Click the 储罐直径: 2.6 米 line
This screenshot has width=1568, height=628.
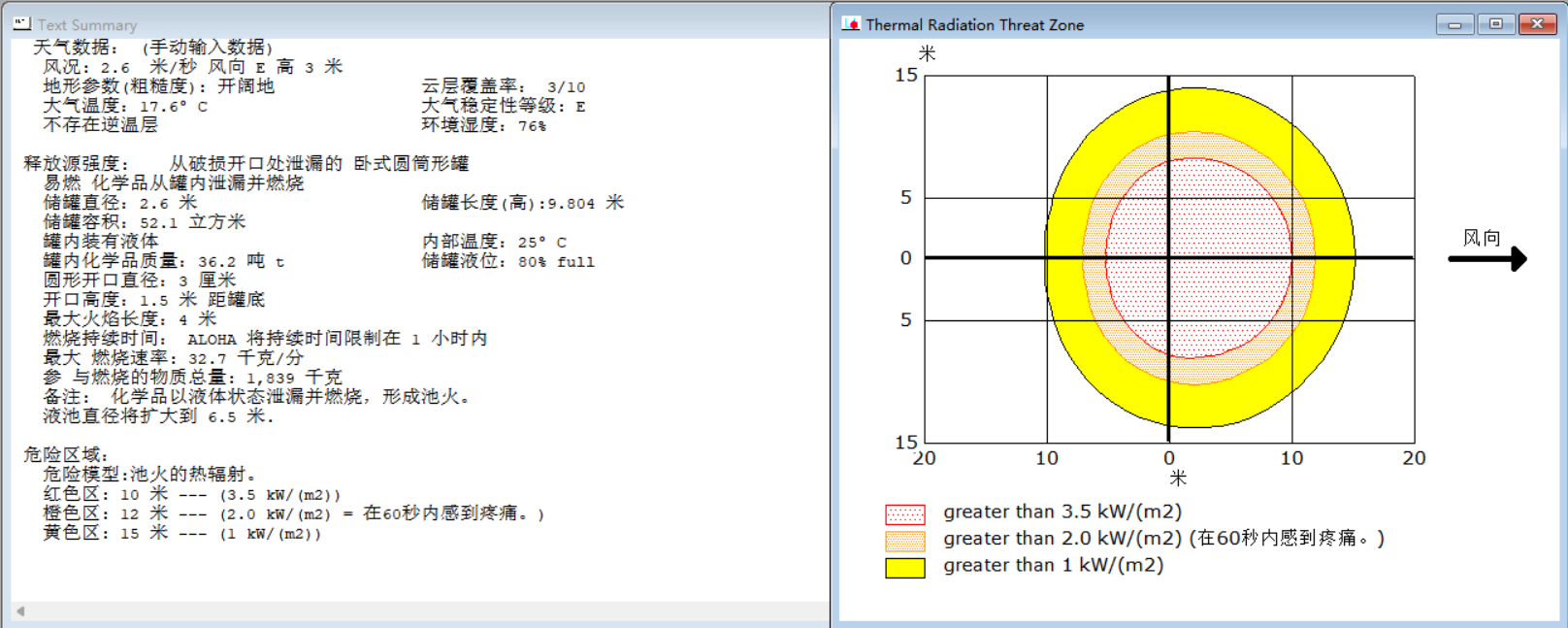click(119, 203)
